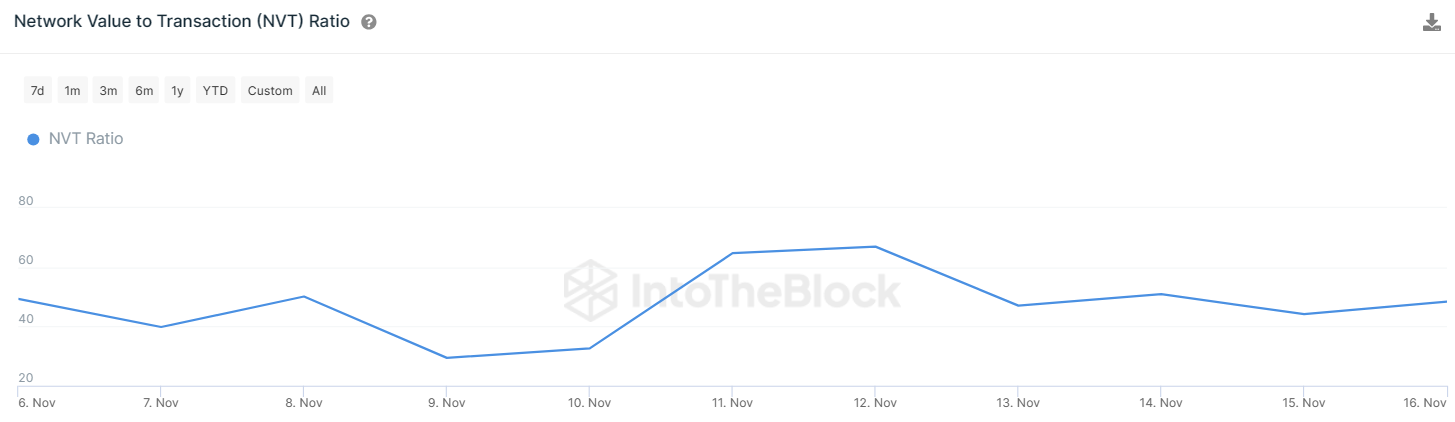
Task: Select the YTD range button
Action: 215,91
